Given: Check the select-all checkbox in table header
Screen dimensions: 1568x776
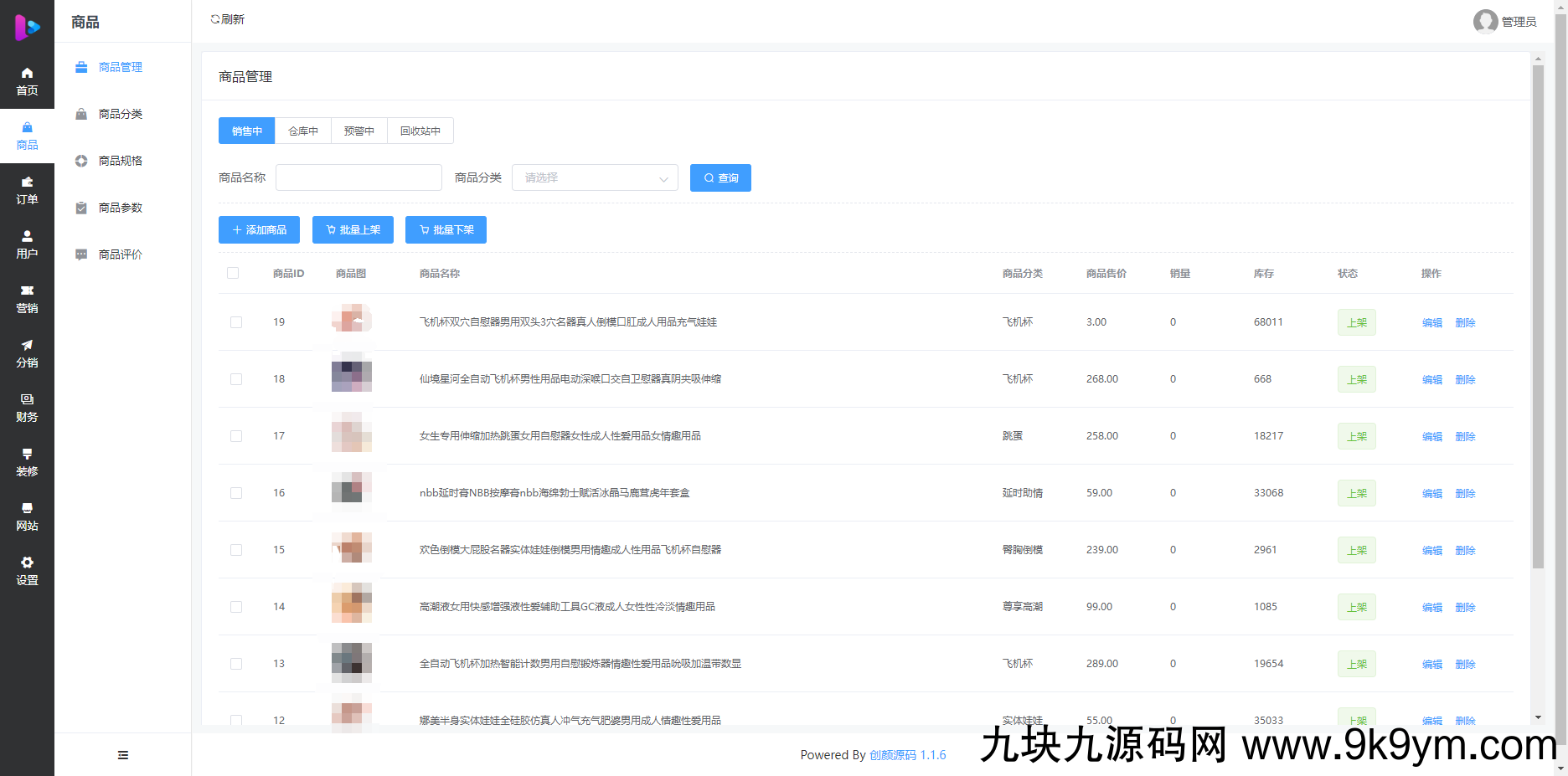Looking at the screenshot, I should click(x=232, y=273).
